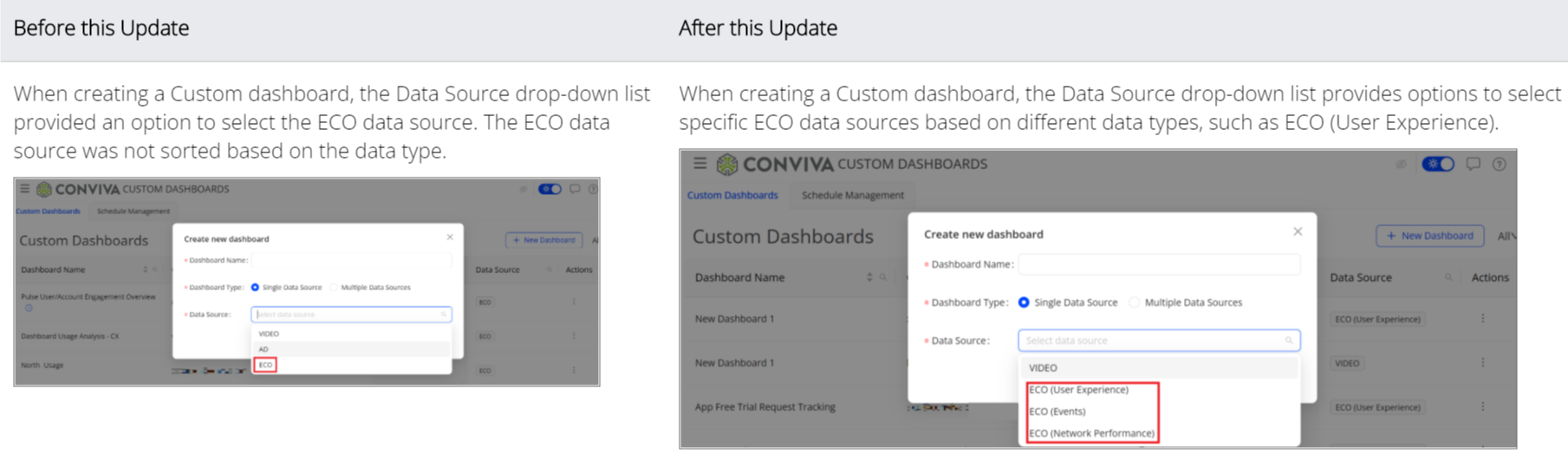This screenshot has width=1568, height=460.
Task: Focus Dashboard Name input in right dialog
Action: tap(1159, 264)
